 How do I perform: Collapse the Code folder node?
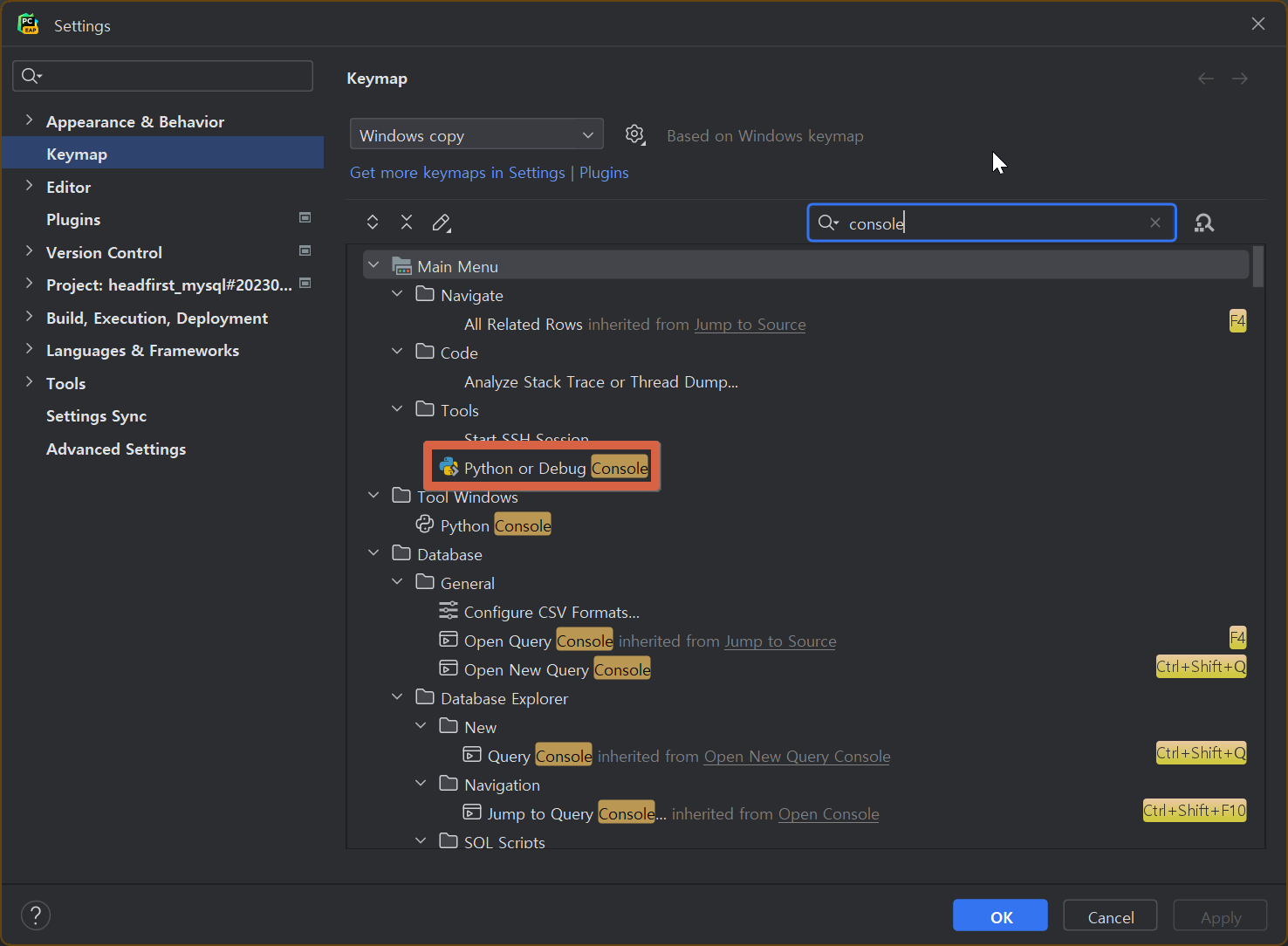[x=397, y=352]
